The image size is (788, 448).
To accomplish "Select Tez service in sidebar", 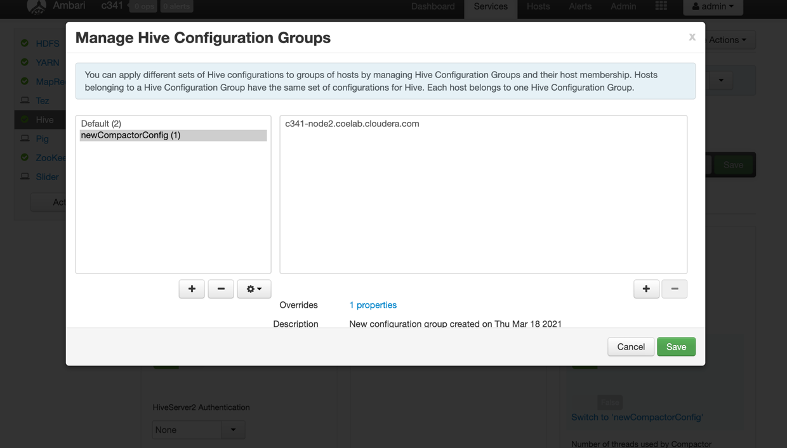I will [42, 101].
